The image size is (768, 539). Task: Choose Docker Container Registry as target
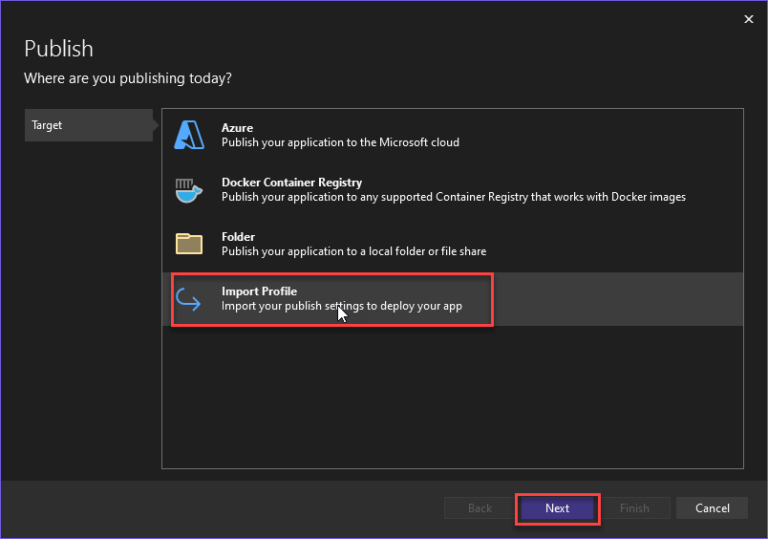291,183
